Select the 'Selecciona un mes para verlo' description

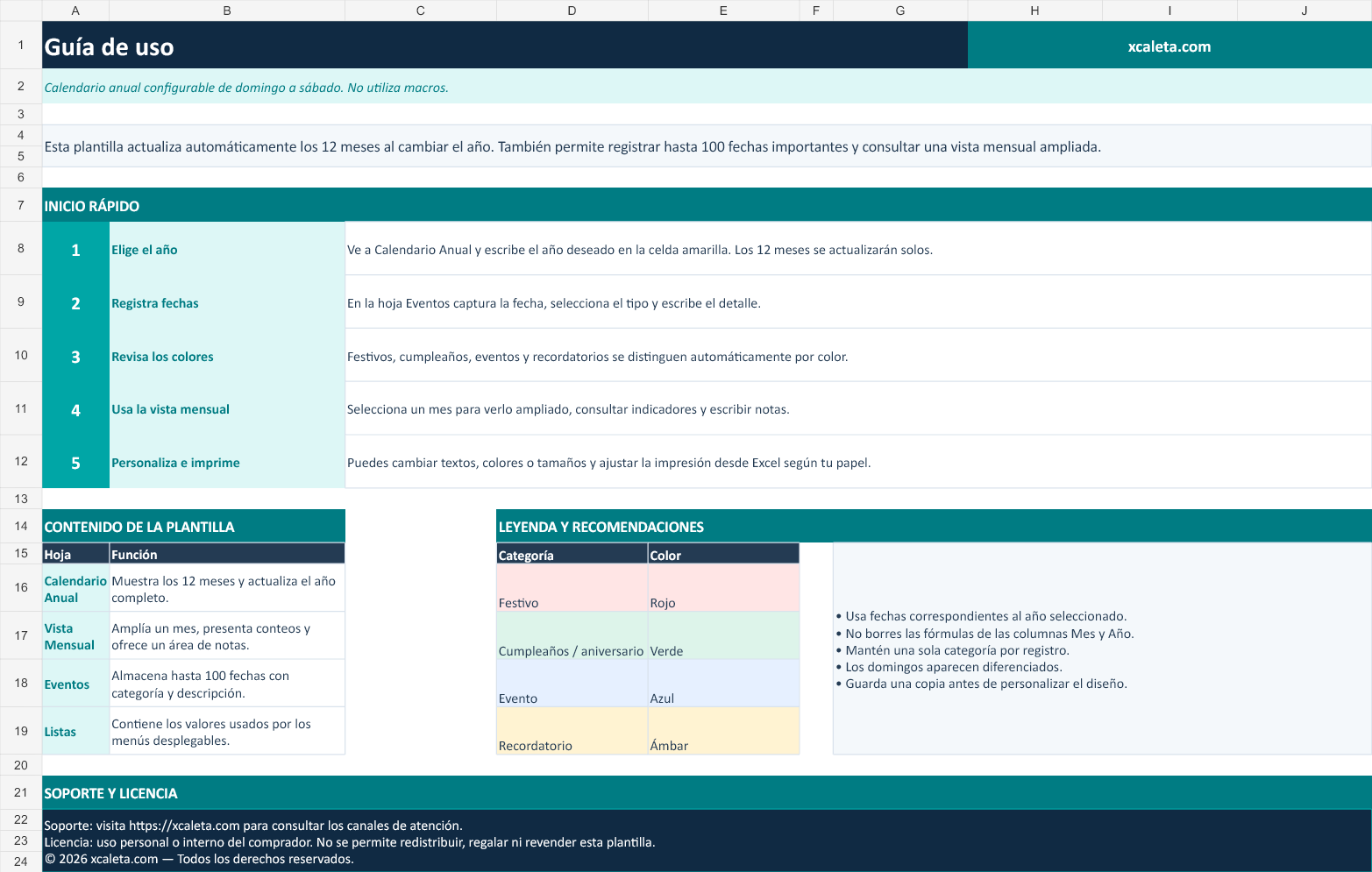858,409
